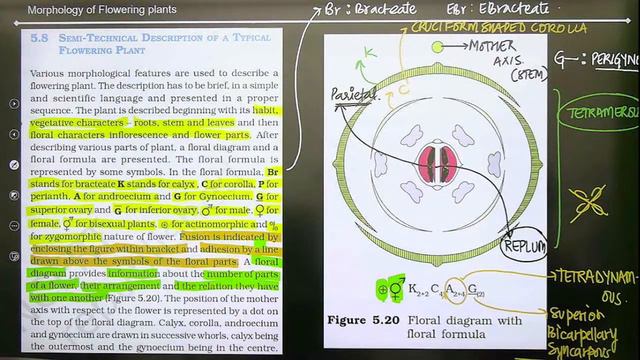The image size is (640, 360).
Task: Click the 'Figure 5.20' caption label
Action: [x=363, y=320]
